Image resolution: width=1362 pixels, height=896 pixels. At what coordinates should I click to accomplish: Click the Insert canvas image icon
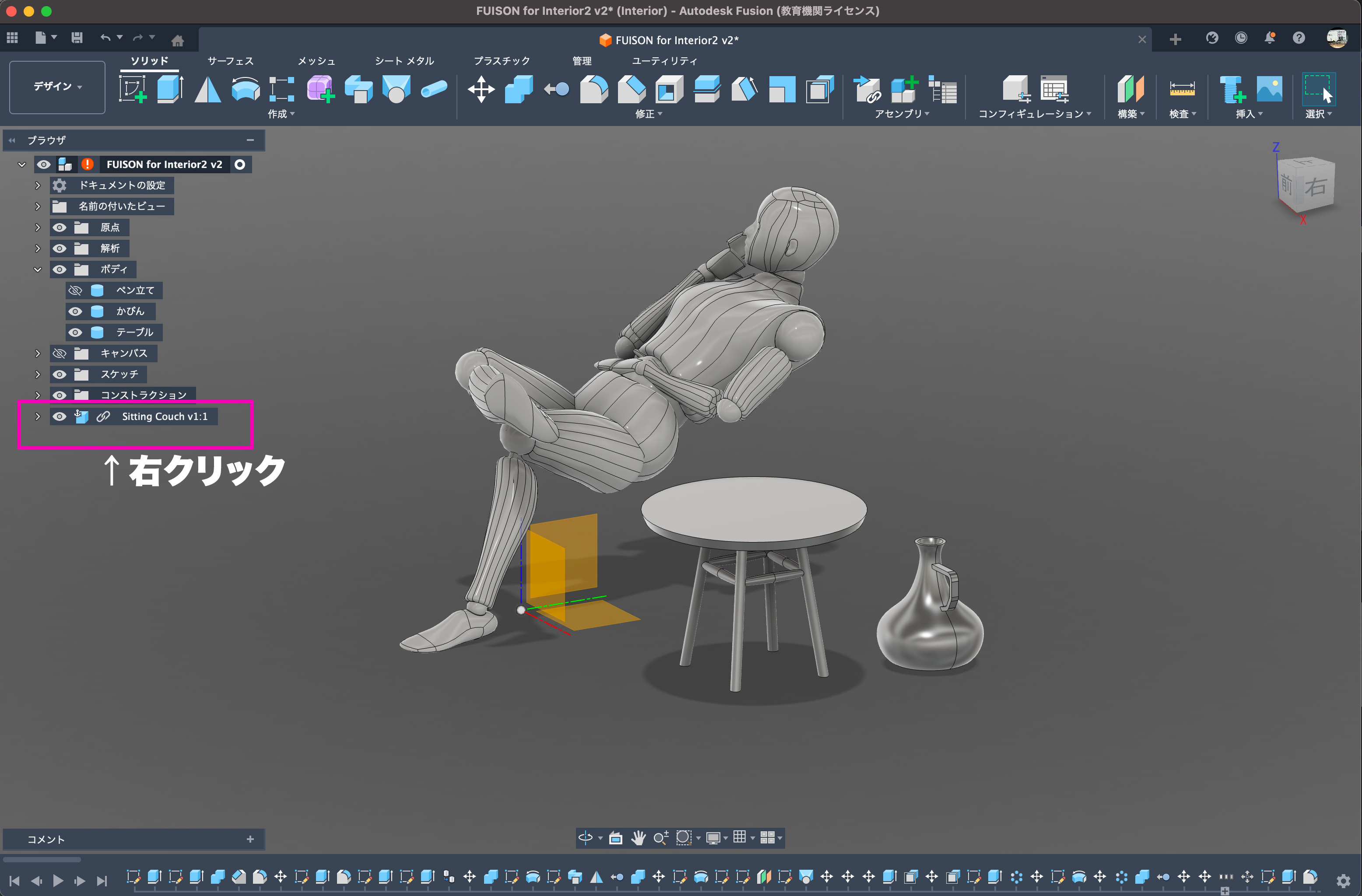pos(1269,89)
